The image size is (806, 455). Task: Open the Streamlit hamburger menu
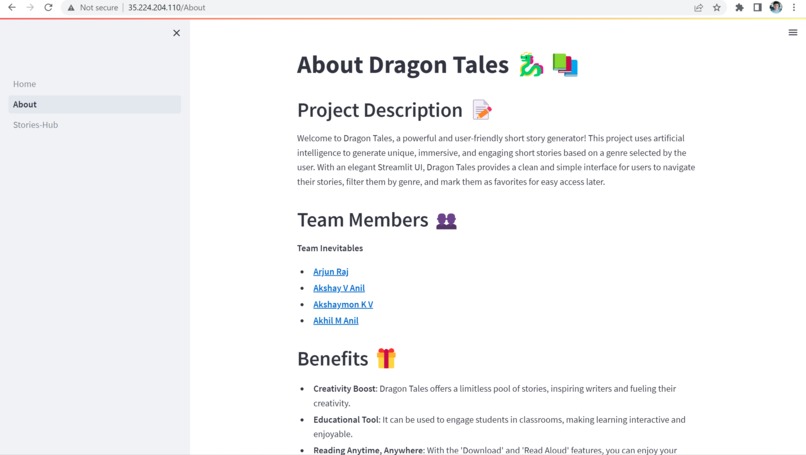coord(793,32)
